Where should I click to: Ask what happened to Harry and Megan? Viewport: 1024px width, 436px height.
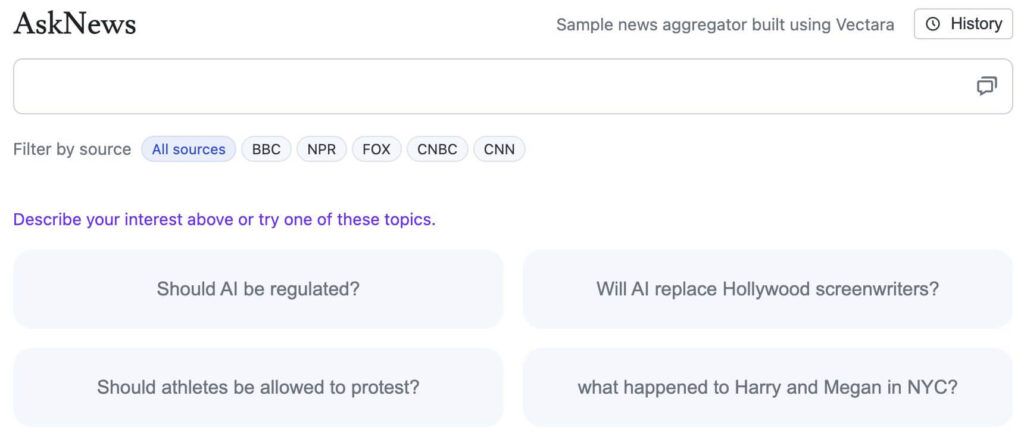pyautogui.click(x=767, y=387)
